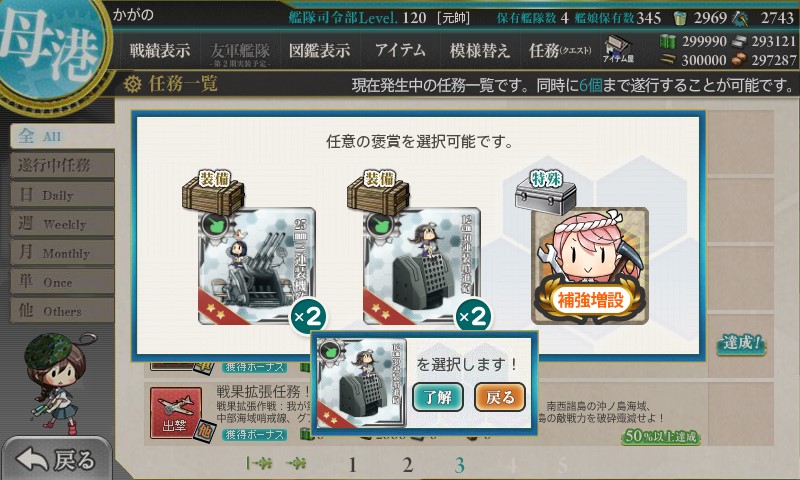
Task: Open the アイテム屋 item shop icon
Action: [x=618, y=50]
